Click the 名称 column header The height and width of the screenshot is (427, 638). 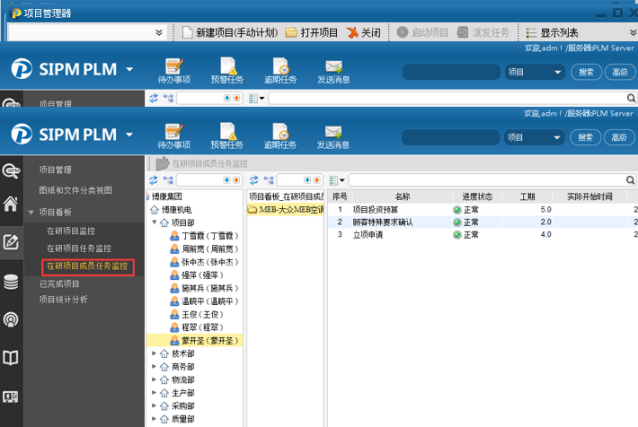pyautogui.click(x=402, y=197)
